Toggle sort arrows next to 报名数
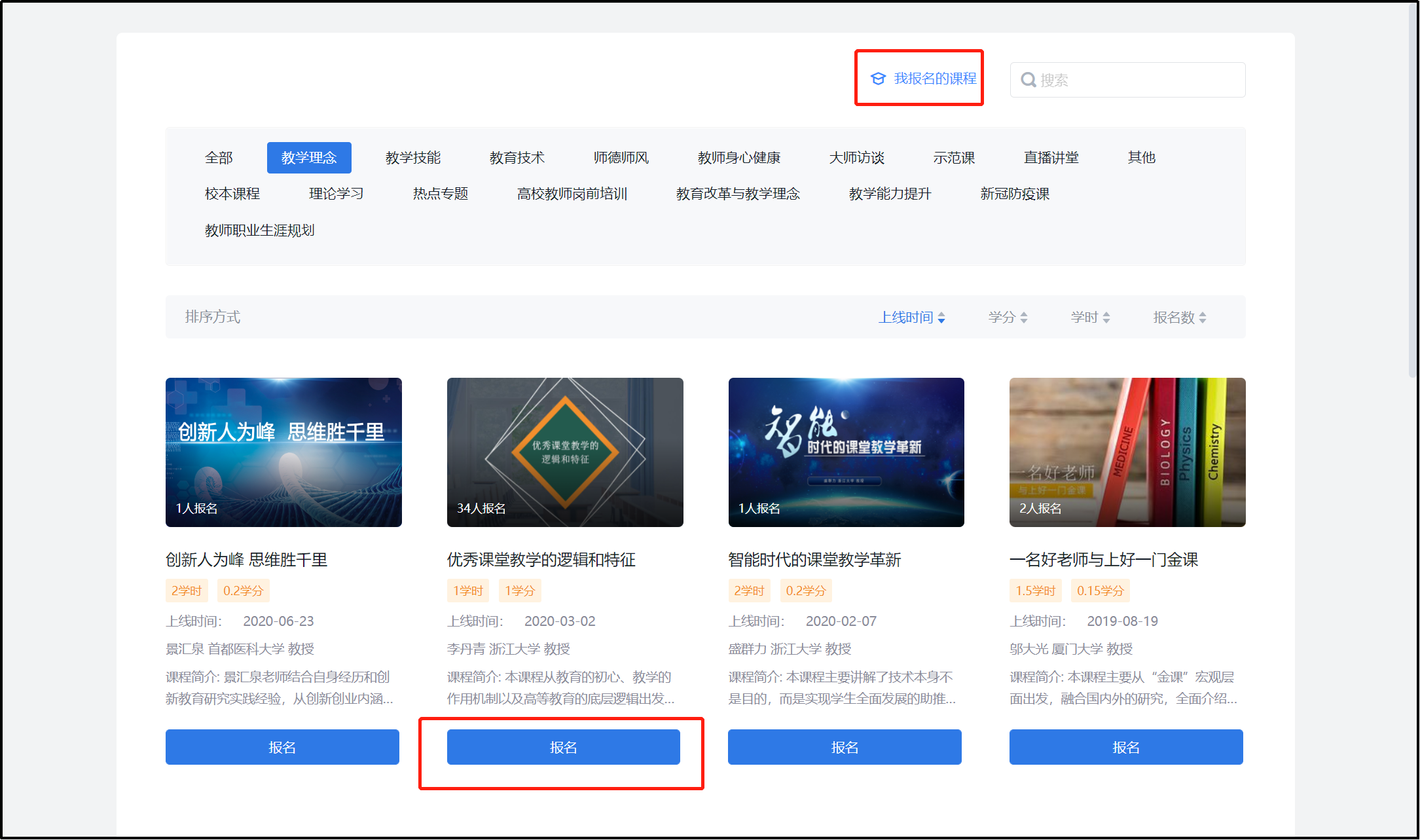 tap(1203, 318)
